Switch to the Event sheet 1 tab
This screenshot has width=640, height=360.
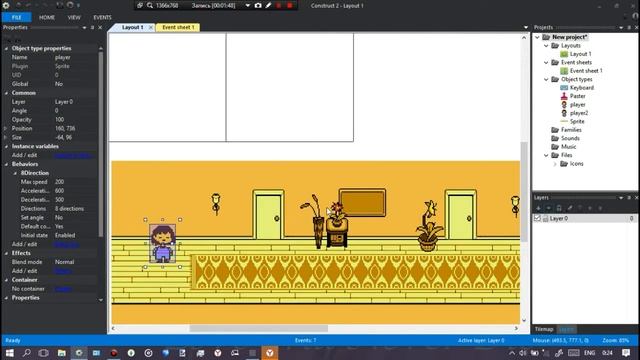tap(178, 27)
